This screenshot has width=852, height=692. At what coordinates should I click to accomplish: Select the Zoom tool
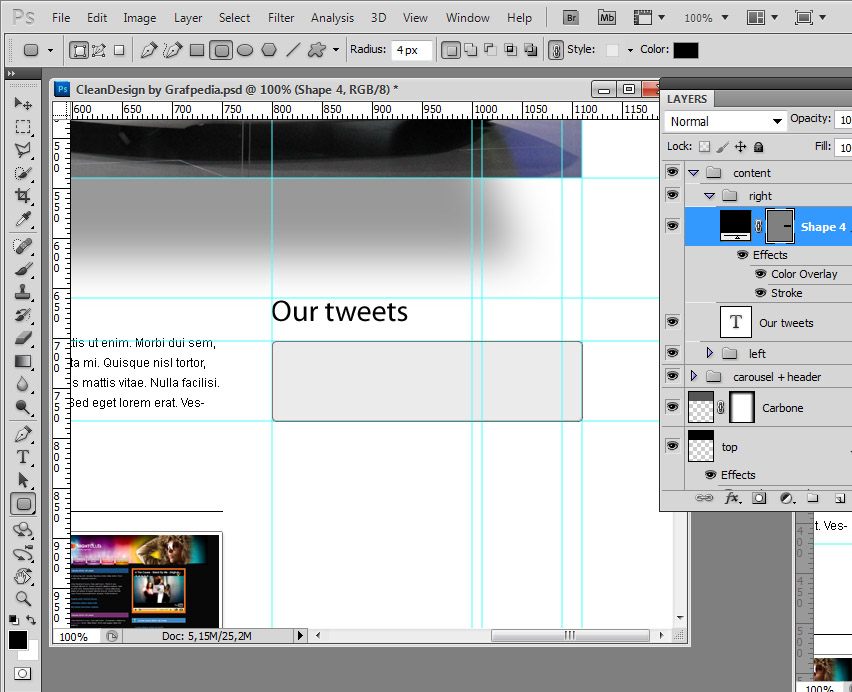pyautogui.click(x=23, y=599)
